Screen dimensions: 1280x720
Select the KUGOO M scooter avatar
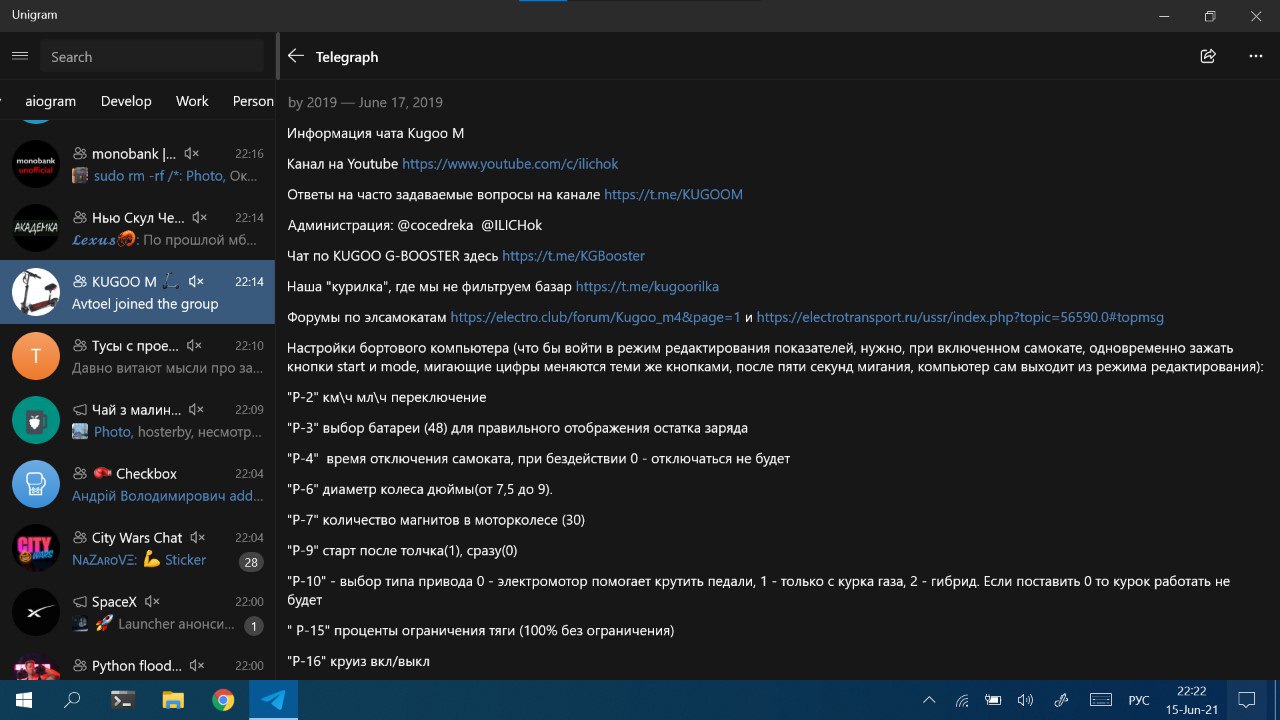(36, 292)
